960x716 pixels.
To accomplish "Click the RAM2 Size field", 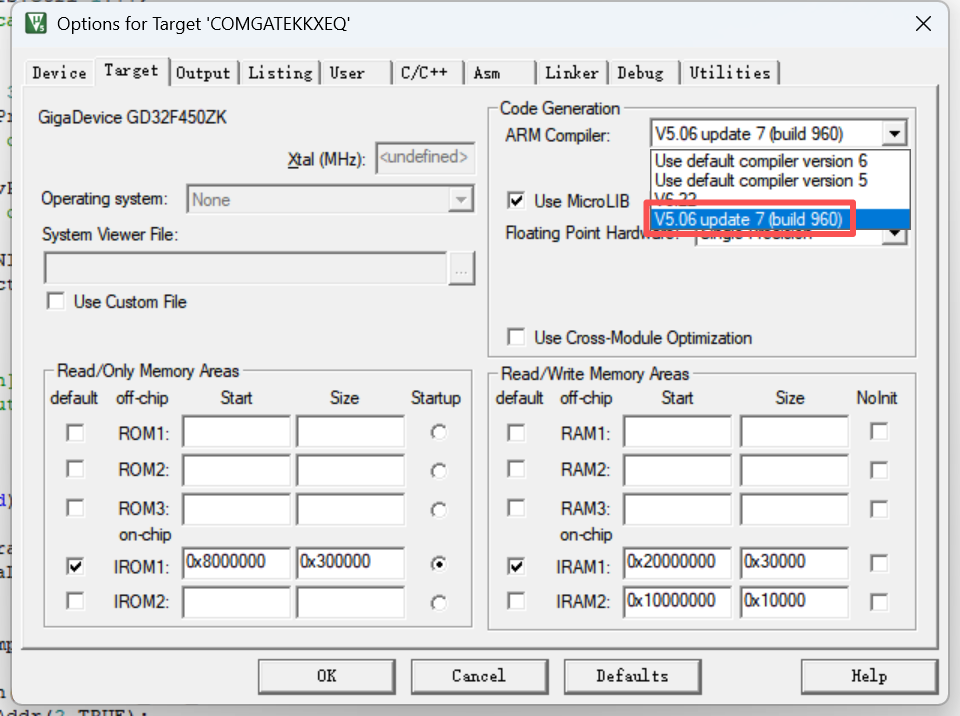I will [794, 470].
